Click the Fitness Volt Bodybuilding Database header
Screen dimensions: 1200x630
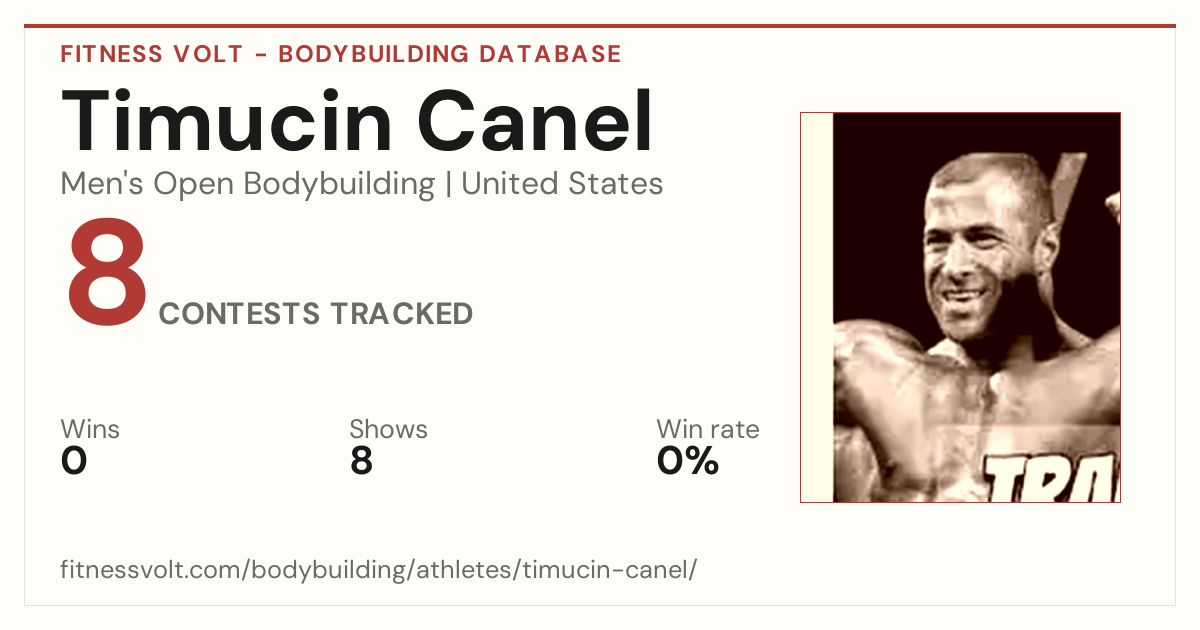341,54
